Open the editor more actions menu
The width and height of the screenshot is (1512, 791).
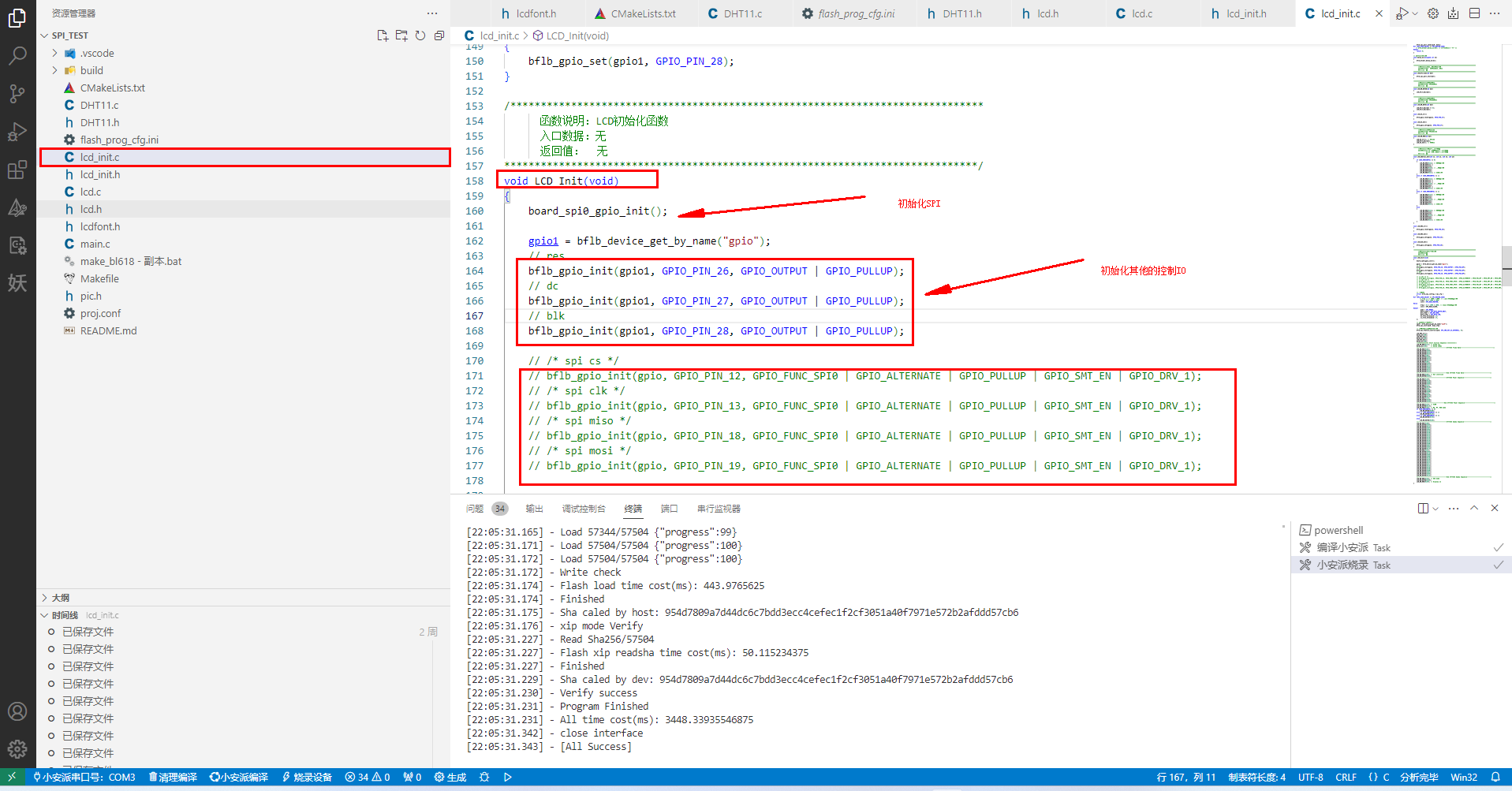tap(1495, 13)
